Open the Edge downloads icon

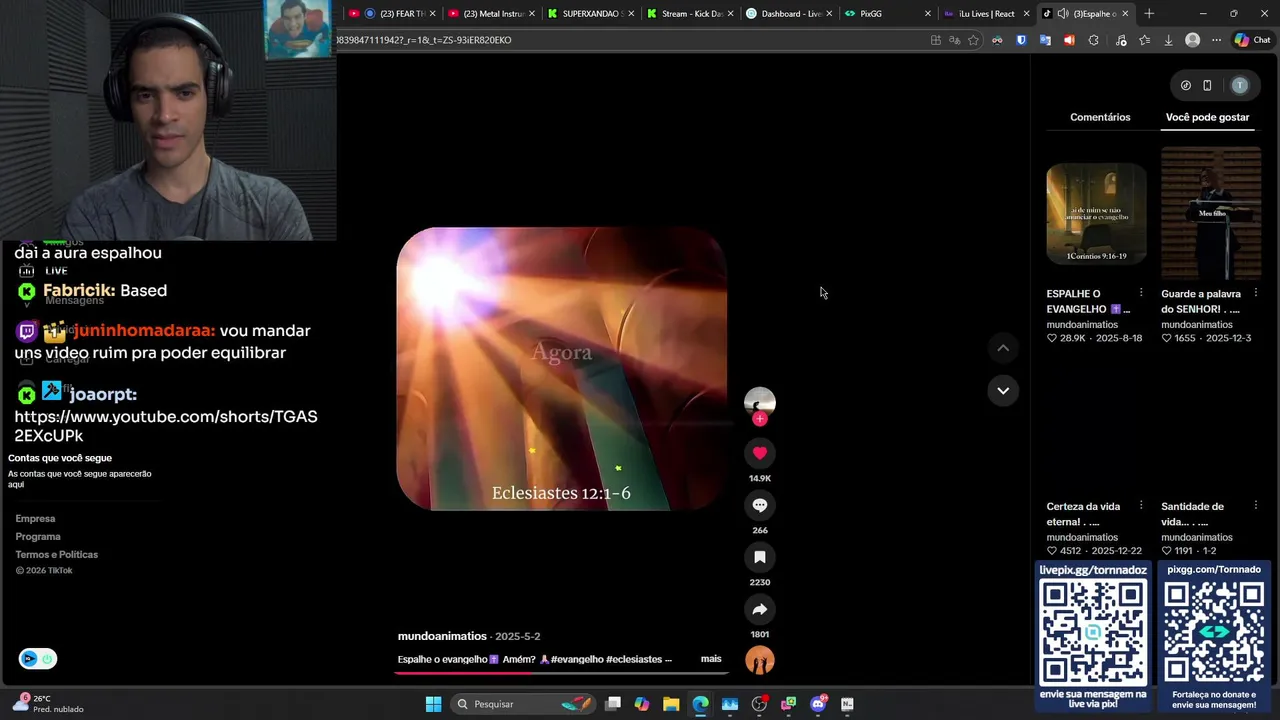pyautogui.click(x=1168, y=40)
